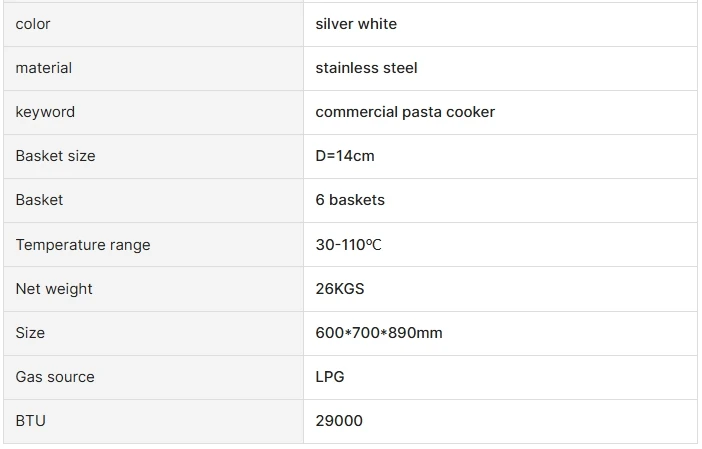702x449 pixels.
Task: Click the "Temperature range" label
Action: pyautogui.click(x=83, y=245)
